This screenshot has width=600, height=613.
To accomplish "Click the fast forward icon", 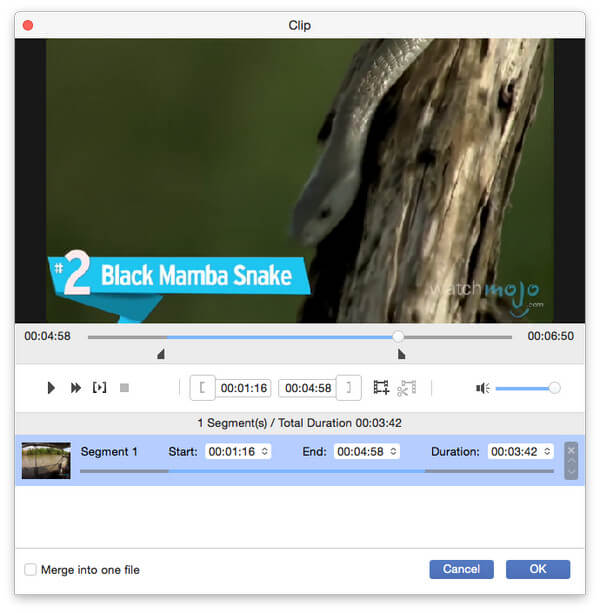I will (x=76, y=388).
